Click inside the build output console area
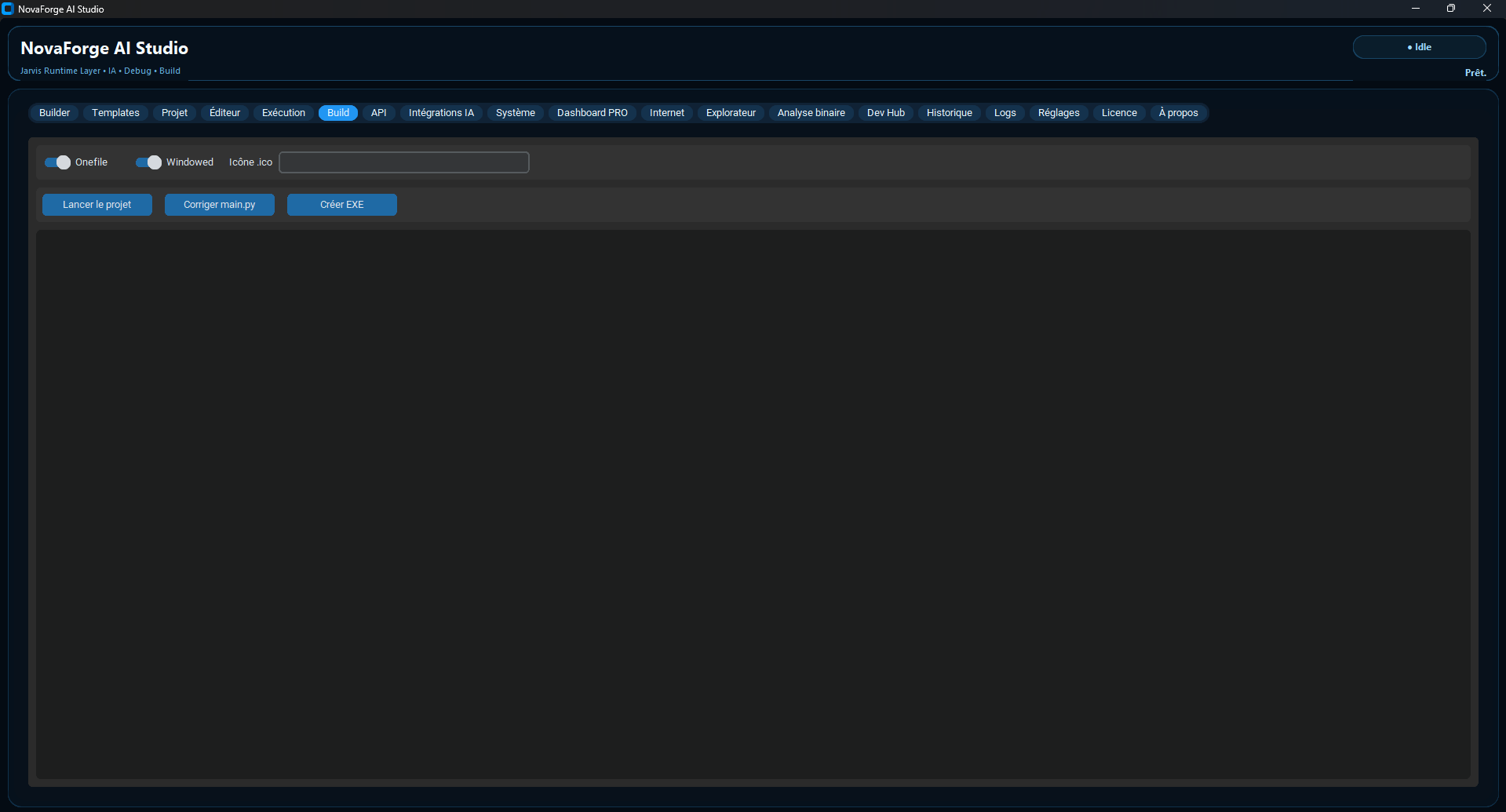 (x=753, y=504)
